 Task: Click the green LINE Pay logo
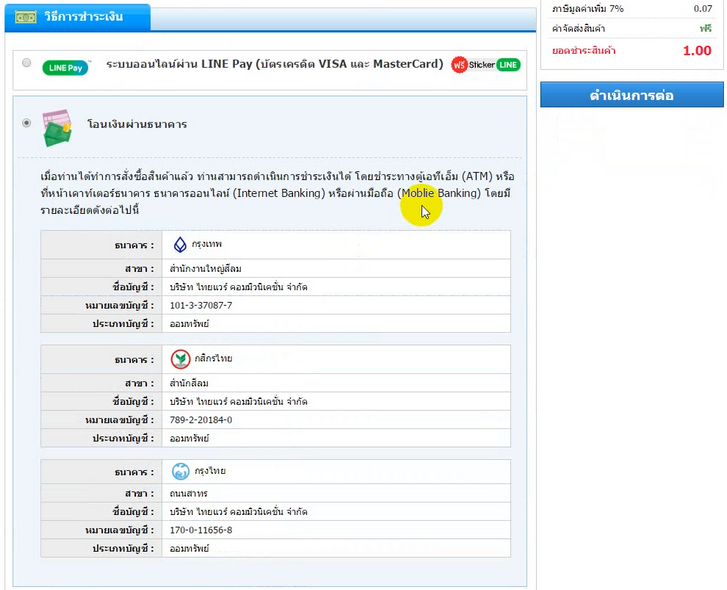(x=65, y=68)
